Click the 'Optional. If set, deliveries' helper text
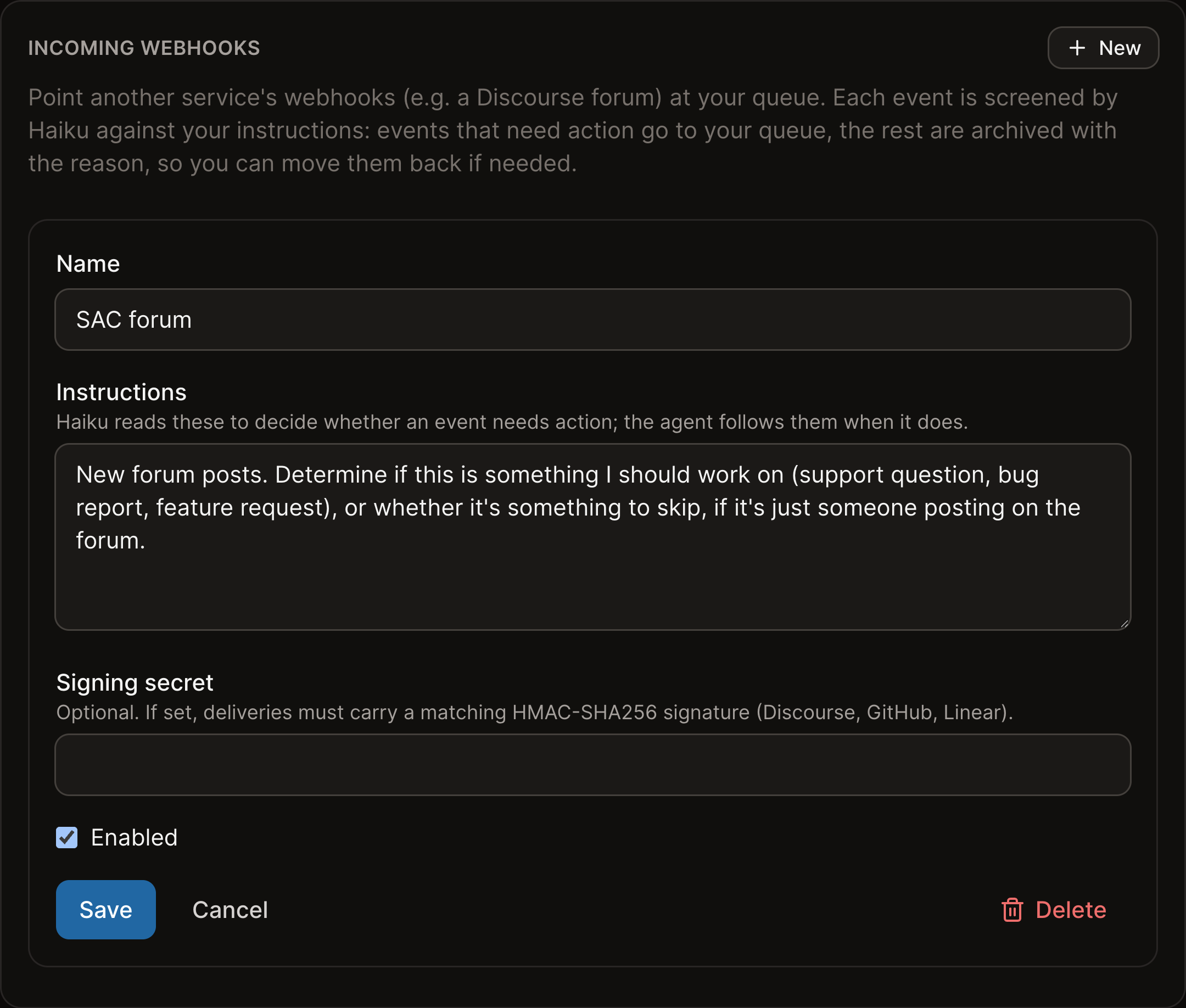1186x1008 pixels. pos(534,712)
